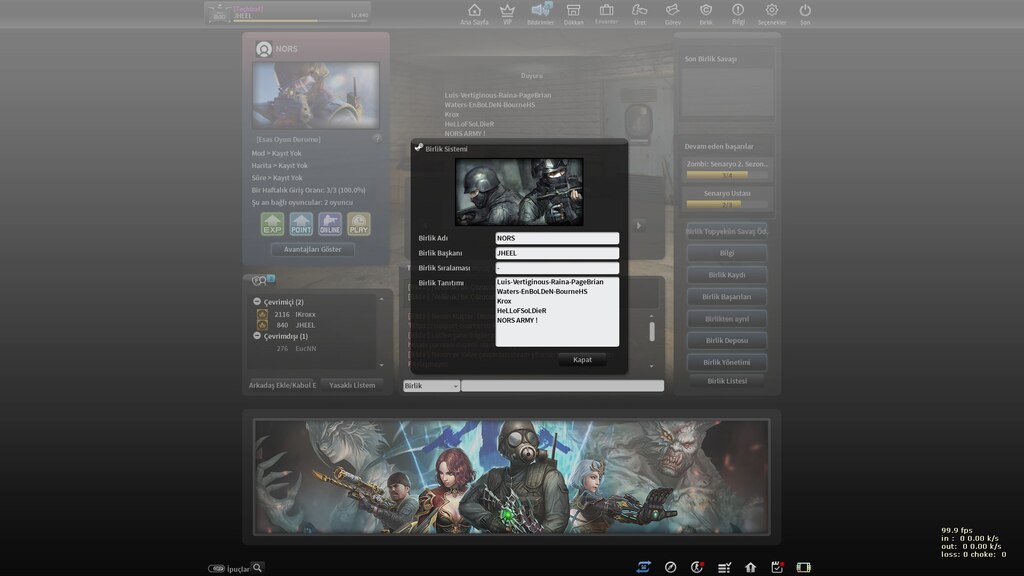Click the NORS clan profile picture
The image size is (1024, 576).
[315, 95]
